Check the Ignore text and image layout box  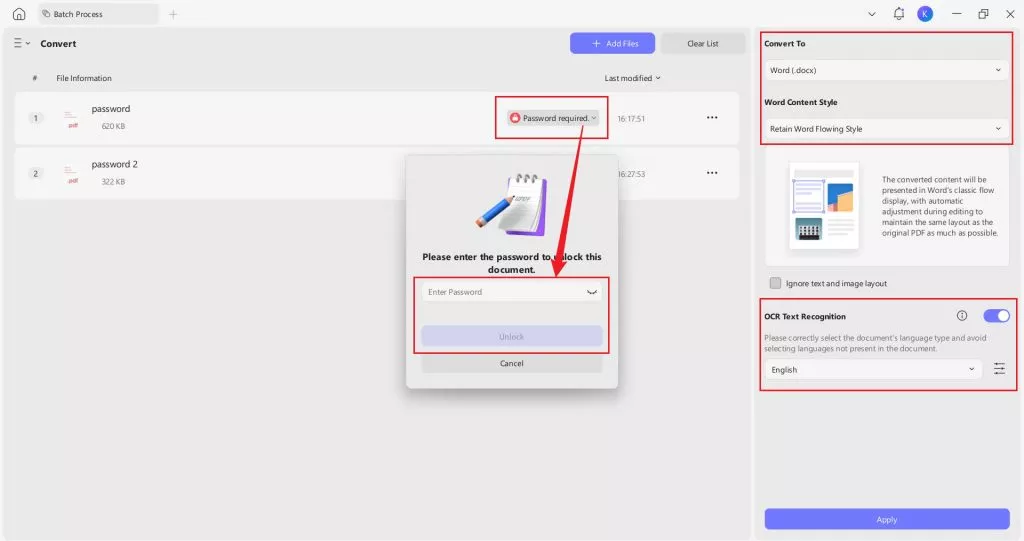[x=775, y=283]
